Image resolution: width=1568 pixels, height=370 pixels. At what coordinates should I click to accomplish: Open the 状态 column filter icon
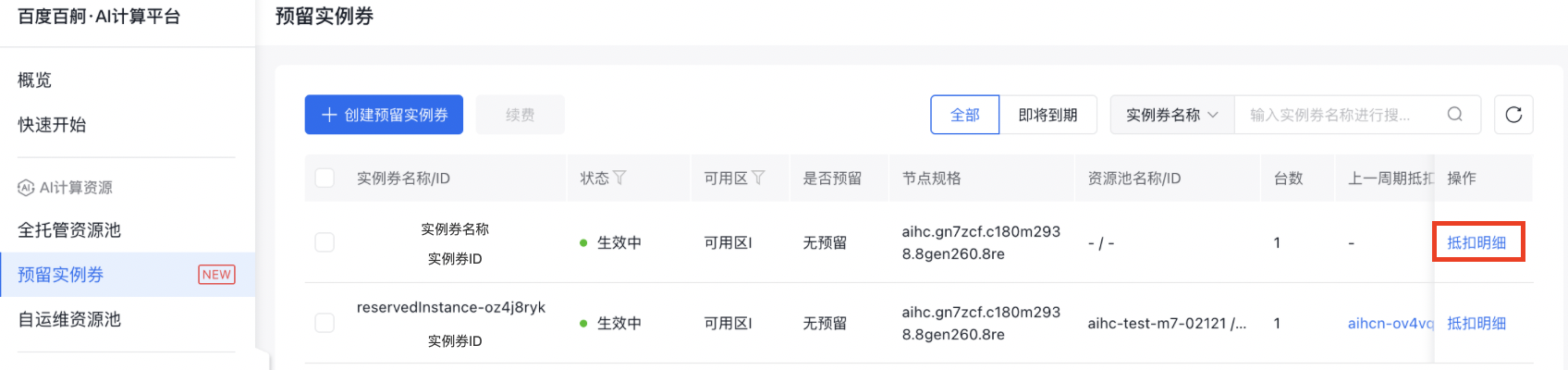(x=619, y=178)
